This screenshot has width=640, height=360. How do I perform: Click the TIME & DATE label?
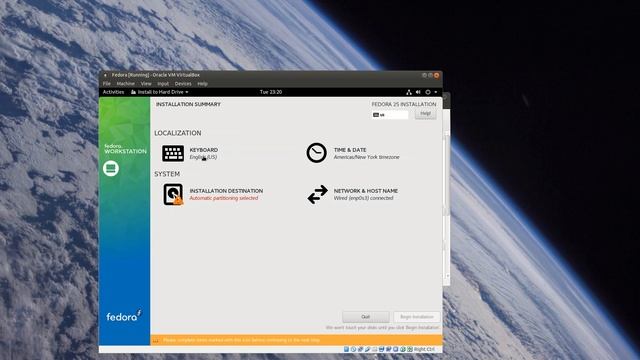(x=350, y=150)
